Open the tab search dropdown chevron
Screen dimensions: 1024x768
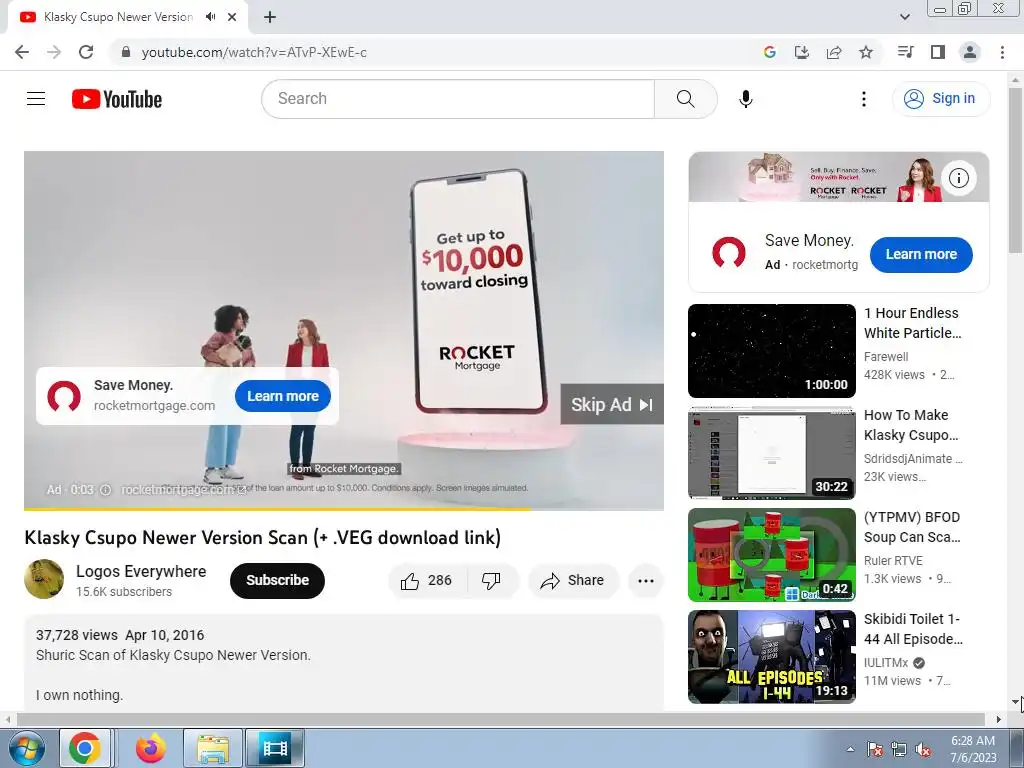tap(904, 17)
